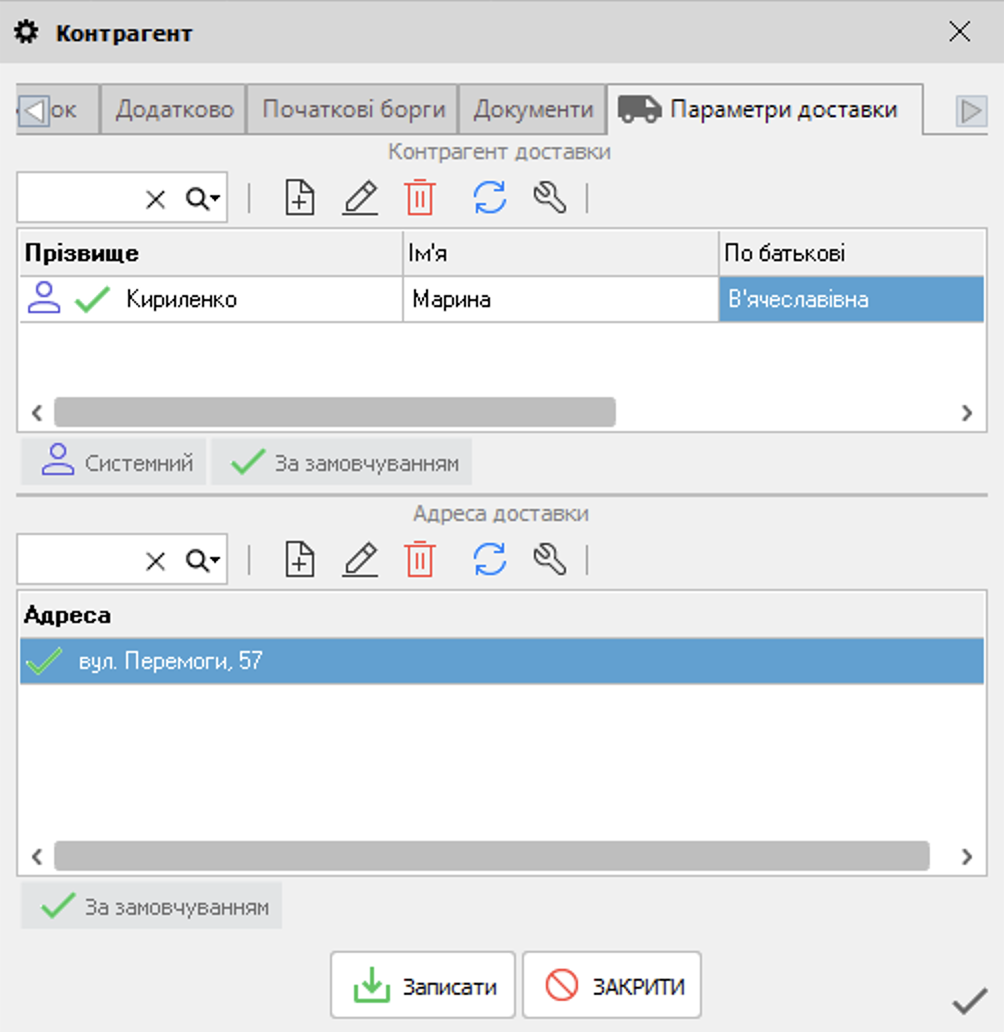Close the Контрагент window
The width and height of the screenshot is (1004, 1032).
pyautogui.click(x=960, y=32)
